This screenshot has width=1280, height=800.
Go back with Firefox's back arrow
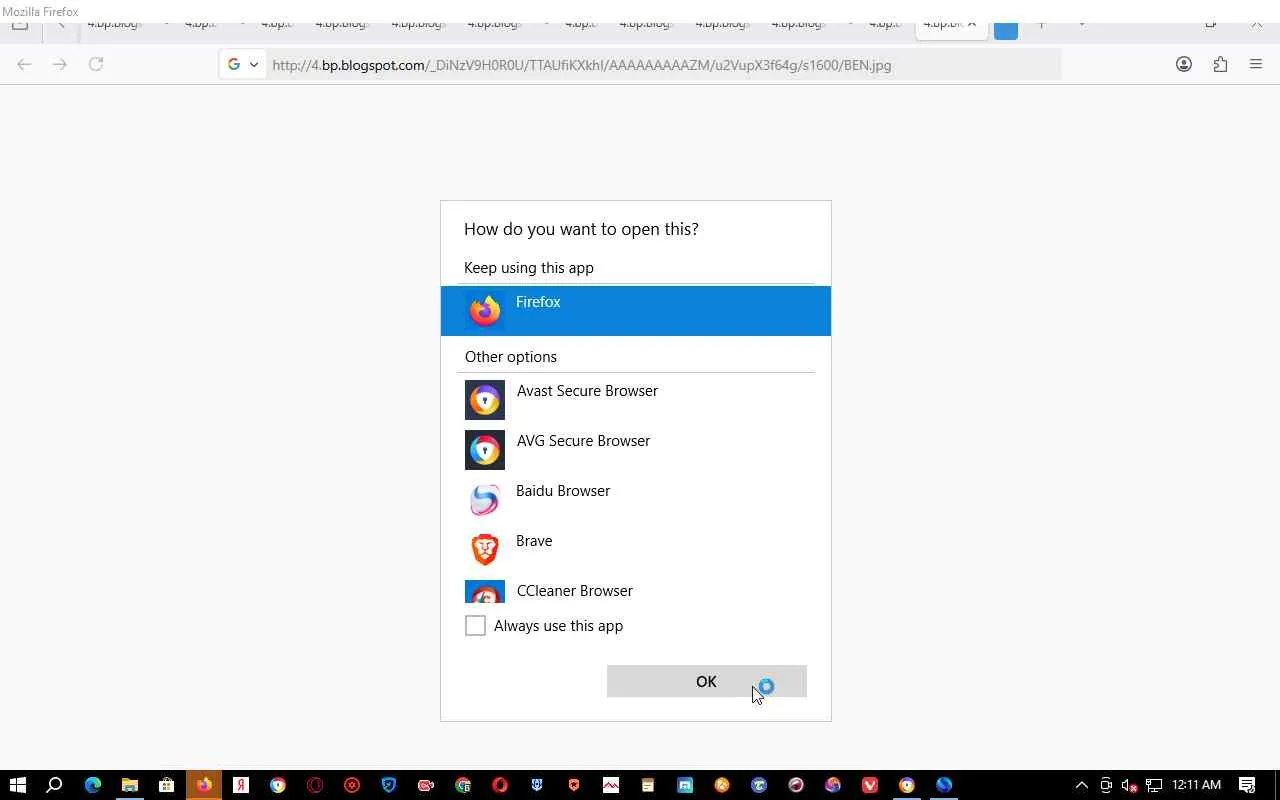click(x=24, y=65)
